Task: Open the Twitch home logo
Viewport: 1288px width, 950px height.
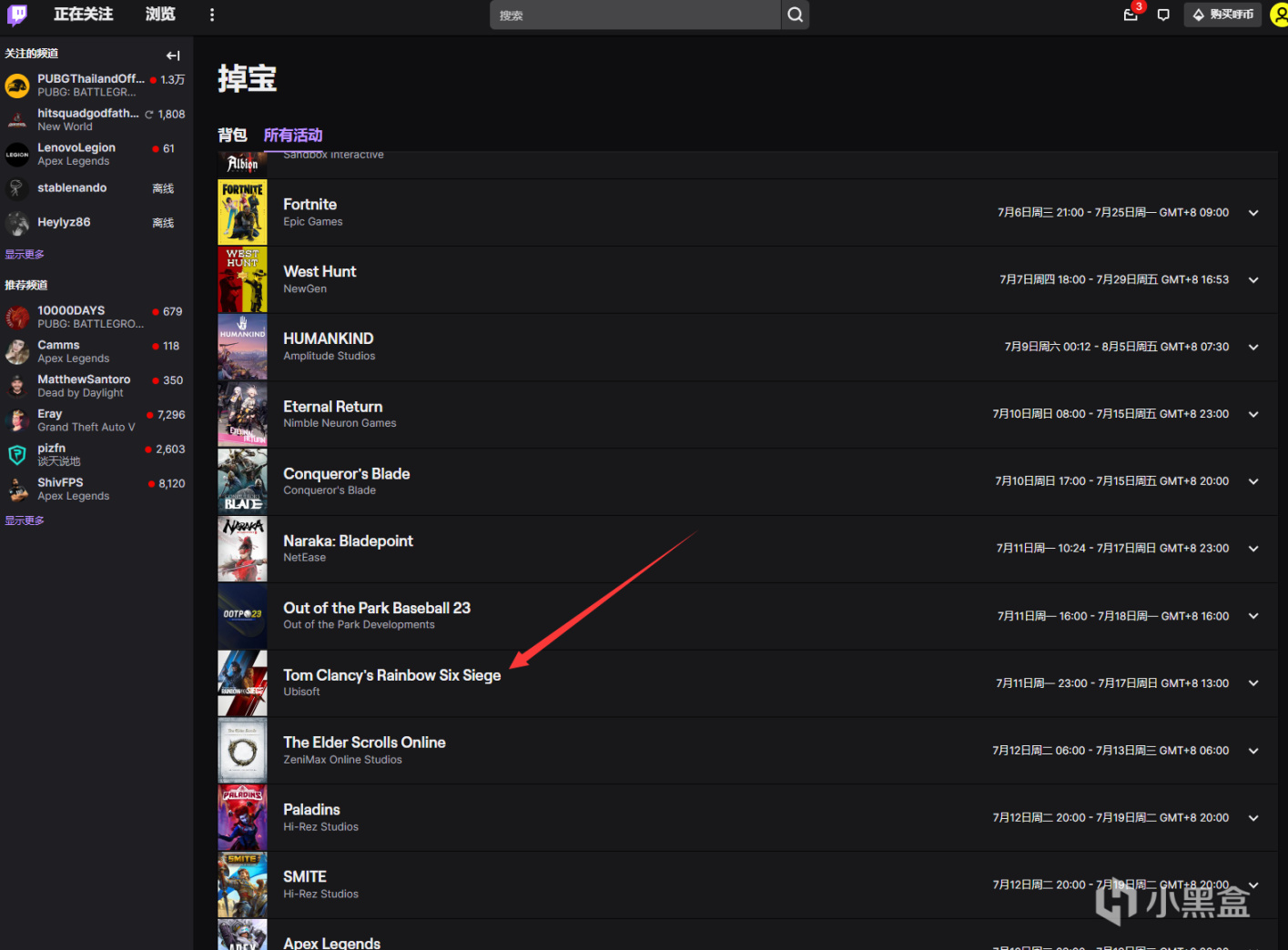Action: point(17,15)
